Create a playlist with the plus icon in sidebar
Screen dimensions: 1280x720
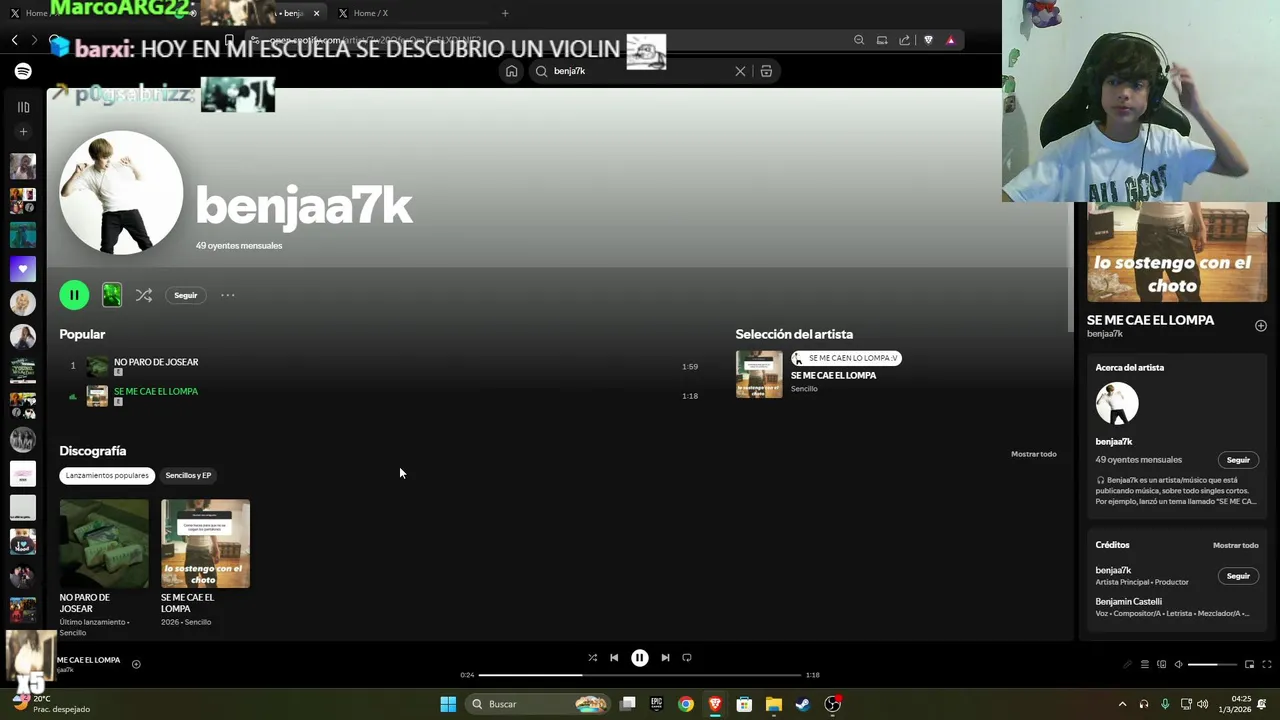tap(23, 131)
